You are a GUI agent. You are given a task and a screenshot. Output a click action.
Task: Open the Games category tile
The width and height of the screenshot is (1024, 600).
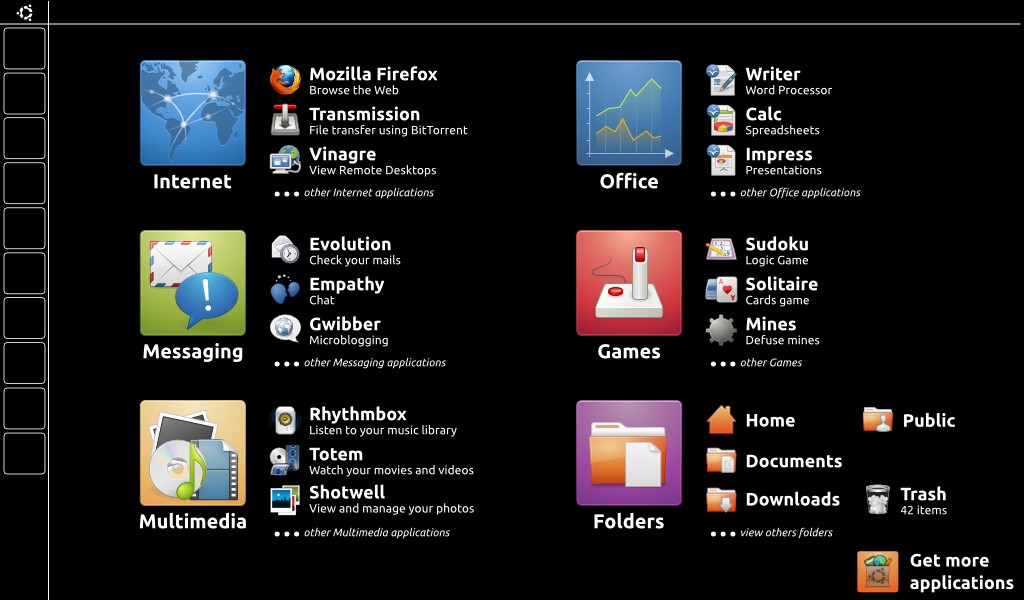629,283
